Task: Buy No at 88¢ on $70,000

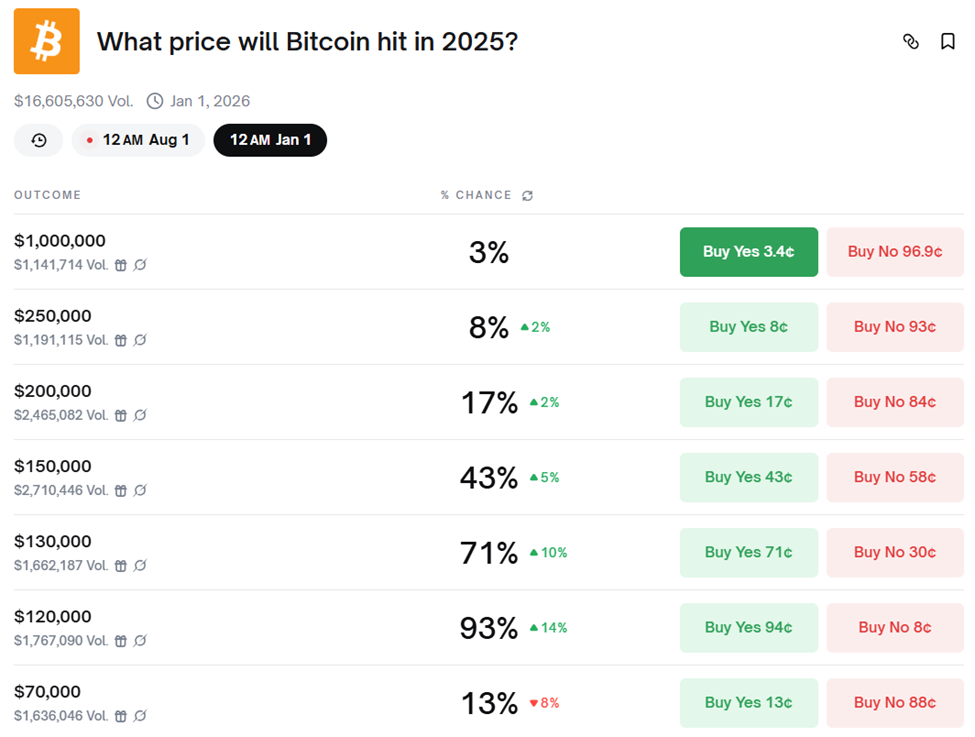Action: (x=894, y=702)
